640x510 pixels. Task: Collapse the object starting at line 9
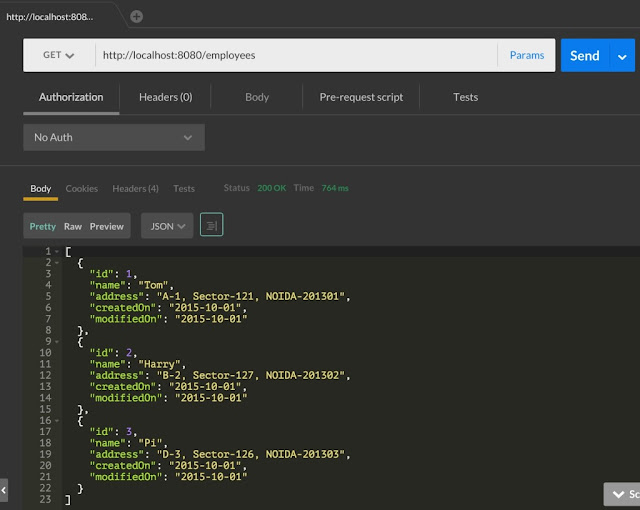(57, 341)
